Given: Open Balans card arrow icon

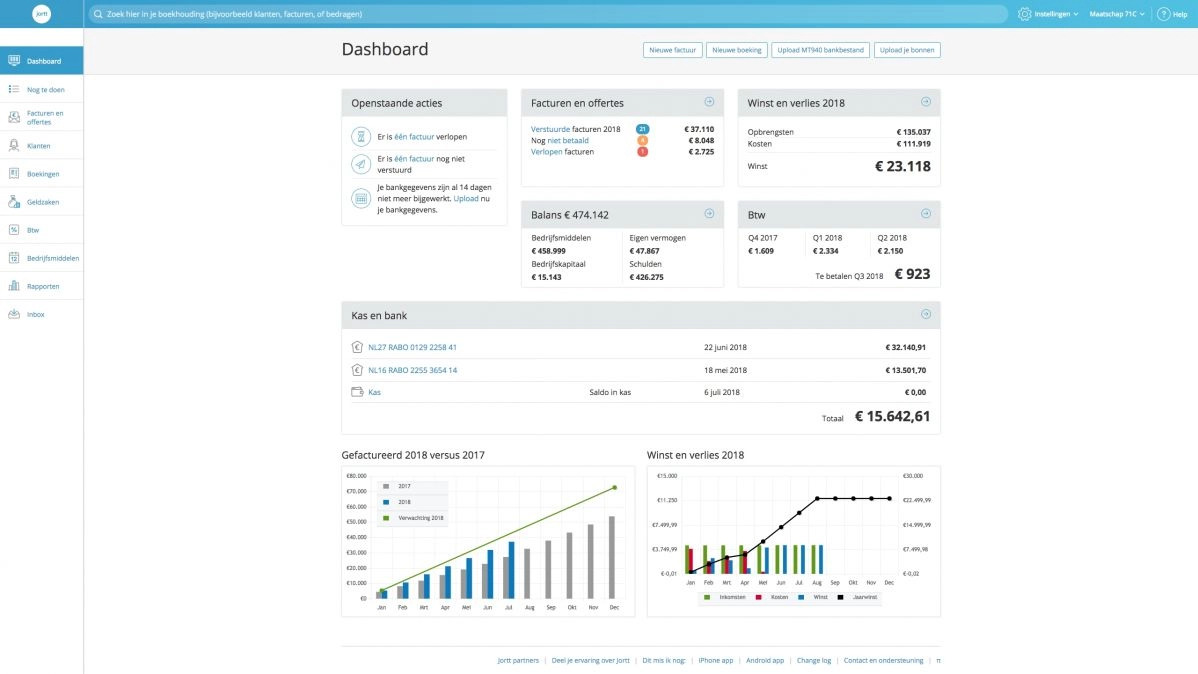Looking at the screenshot, I should (709, 214).
